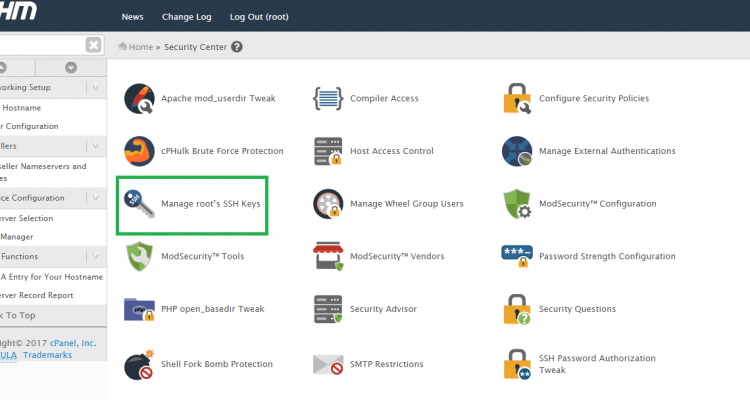Open Compiler Access text link

tap(384, 99)
